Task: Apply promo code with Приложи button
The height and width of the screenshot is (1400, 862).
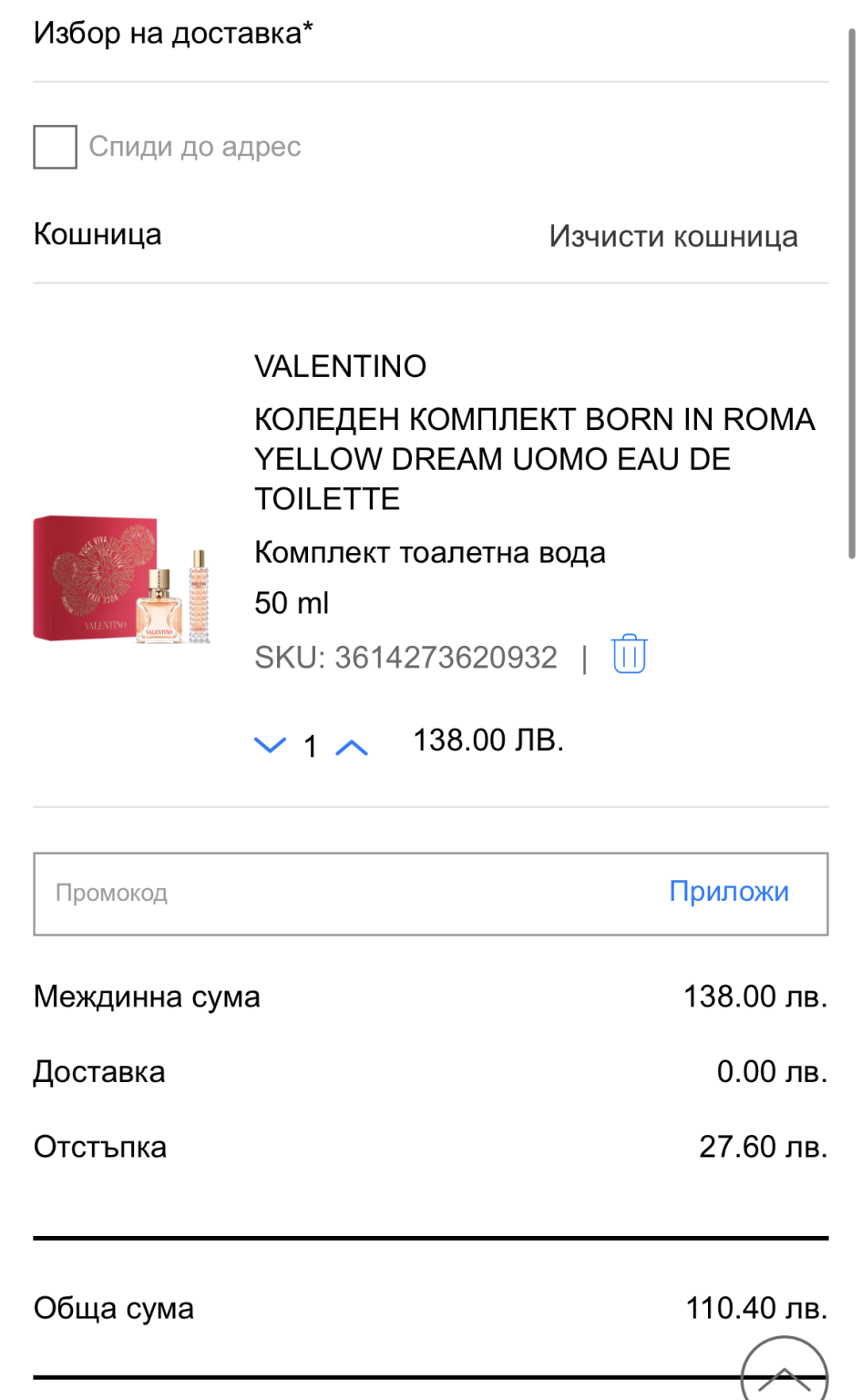Action: click(x=728, y=892)
